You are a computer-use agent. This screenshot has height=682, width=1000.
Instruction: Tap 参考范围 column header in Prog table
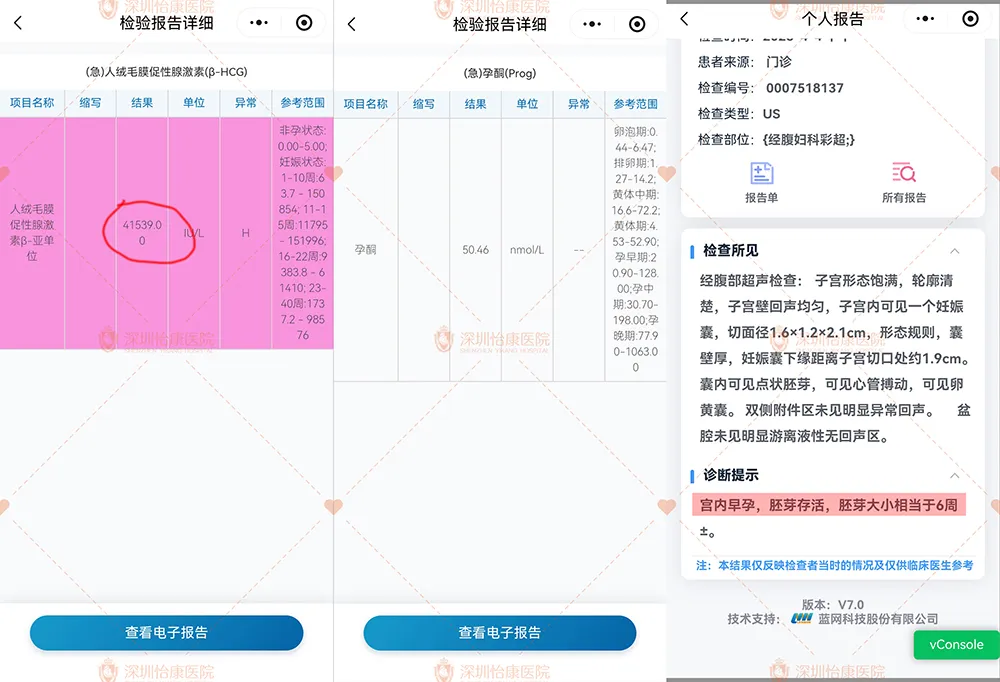pyautogui.click(x=636, y=104)
